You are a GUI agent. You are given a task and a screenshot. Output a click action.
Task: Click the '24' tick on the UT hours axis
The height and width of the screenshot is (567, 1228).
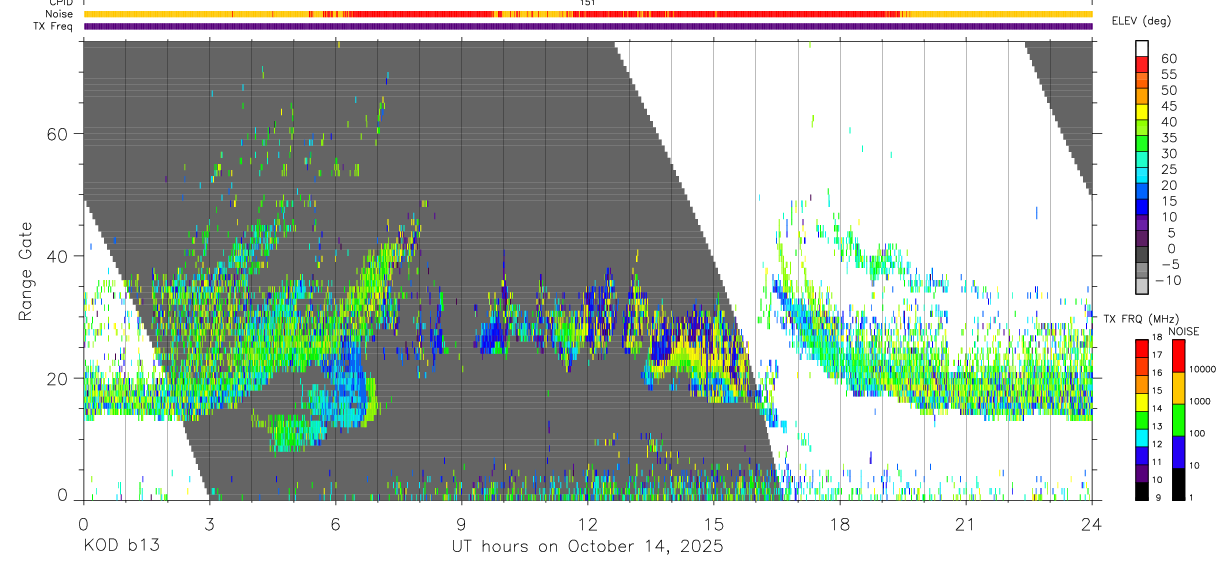1091,523
